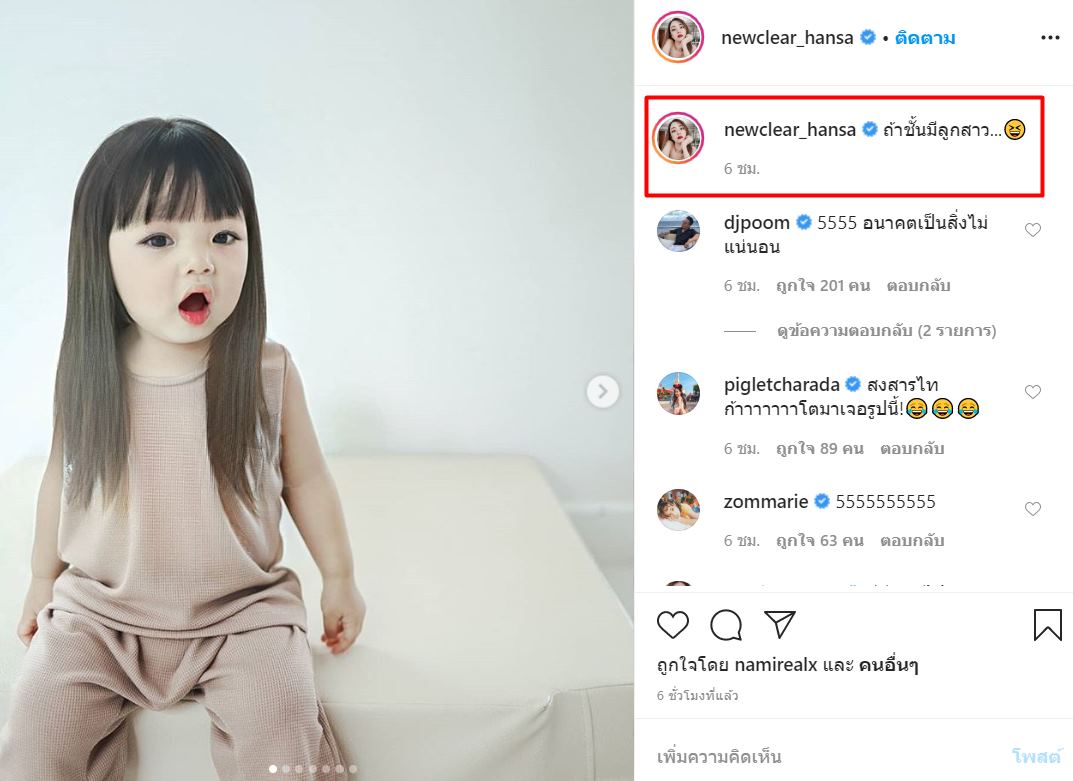Follow newclear_hansa with ติดตาม

(925, 38)
